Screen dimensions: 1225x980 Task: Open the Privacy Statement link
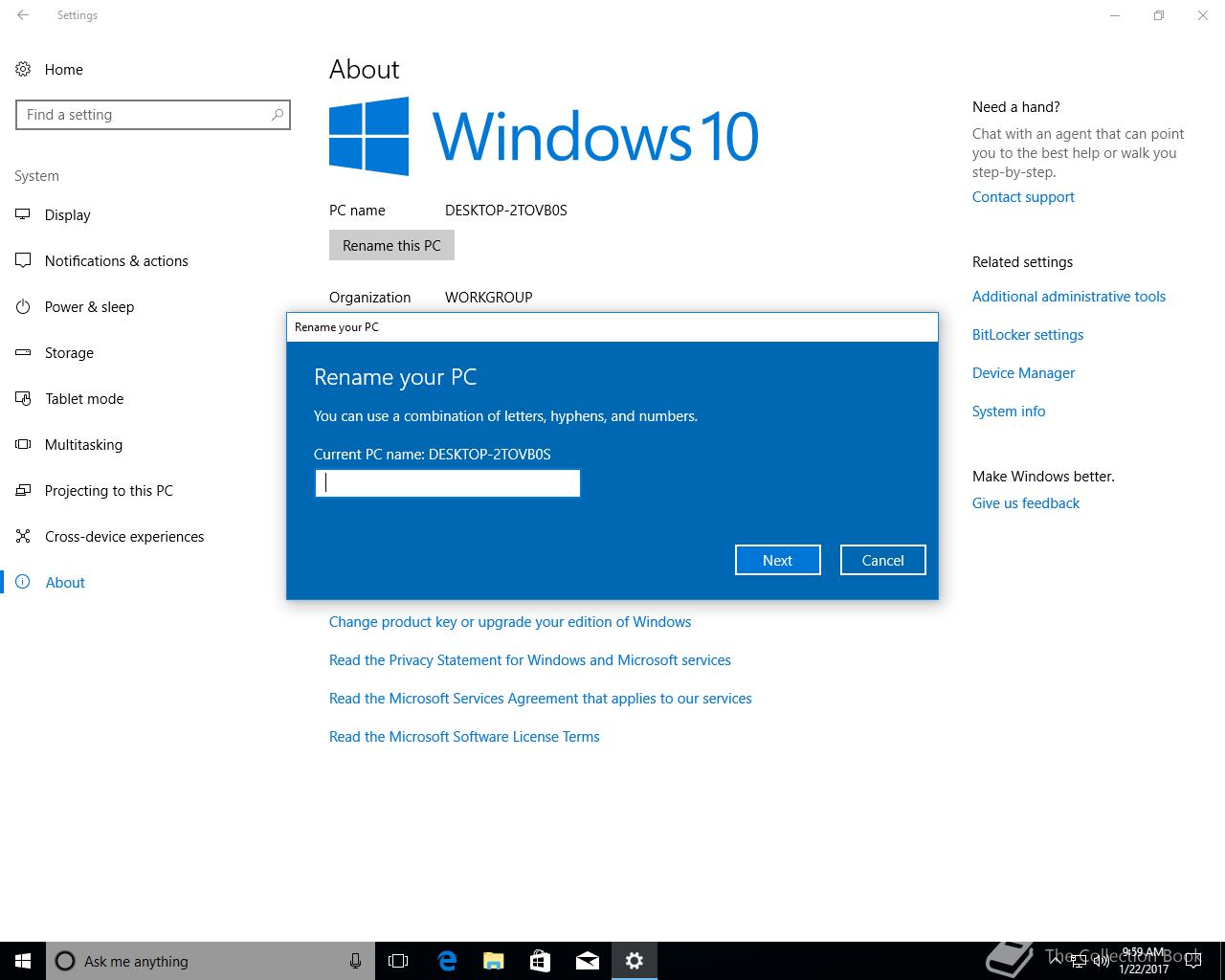(530, 660)
